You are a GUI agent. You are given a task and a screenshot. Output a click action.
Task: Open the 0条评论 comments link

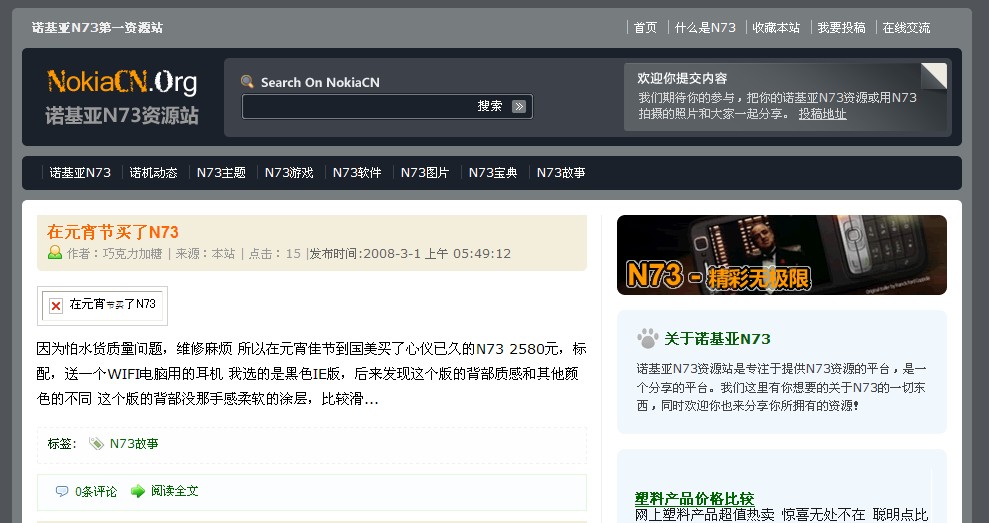(x=96, y=491)
